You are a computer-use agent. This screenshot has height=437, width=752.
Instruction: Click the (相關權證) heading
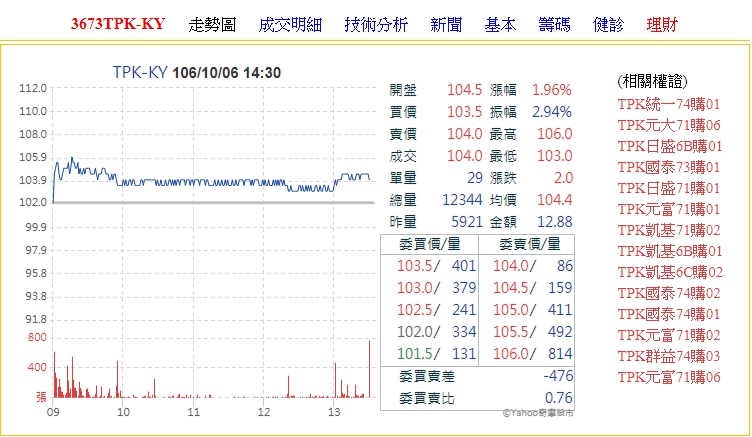tap(653, 82)
